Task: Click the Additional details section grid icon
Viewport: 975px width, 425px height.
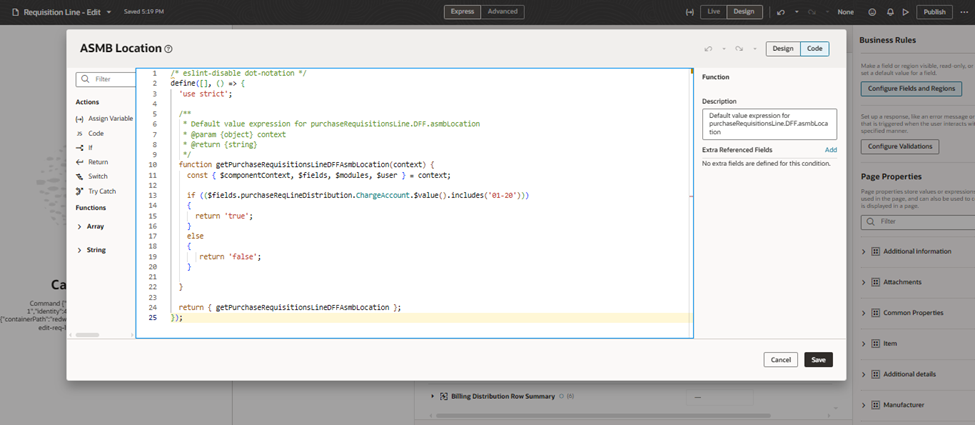Action: coord(875,374)
